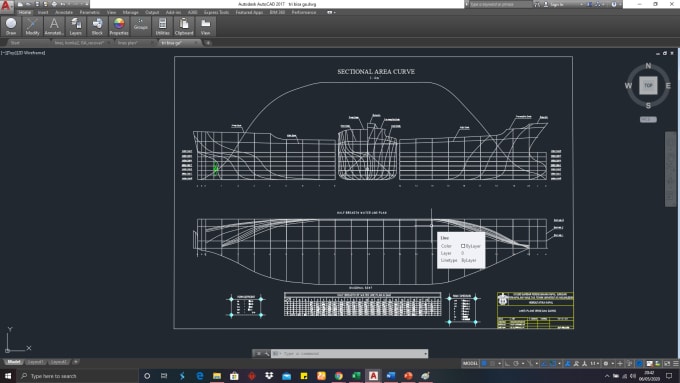Open the ribbon minimize options dropdown
Image resolution: width=680 pixels, height=383 pixels.
pyautogui.click(x=331, y=13)
